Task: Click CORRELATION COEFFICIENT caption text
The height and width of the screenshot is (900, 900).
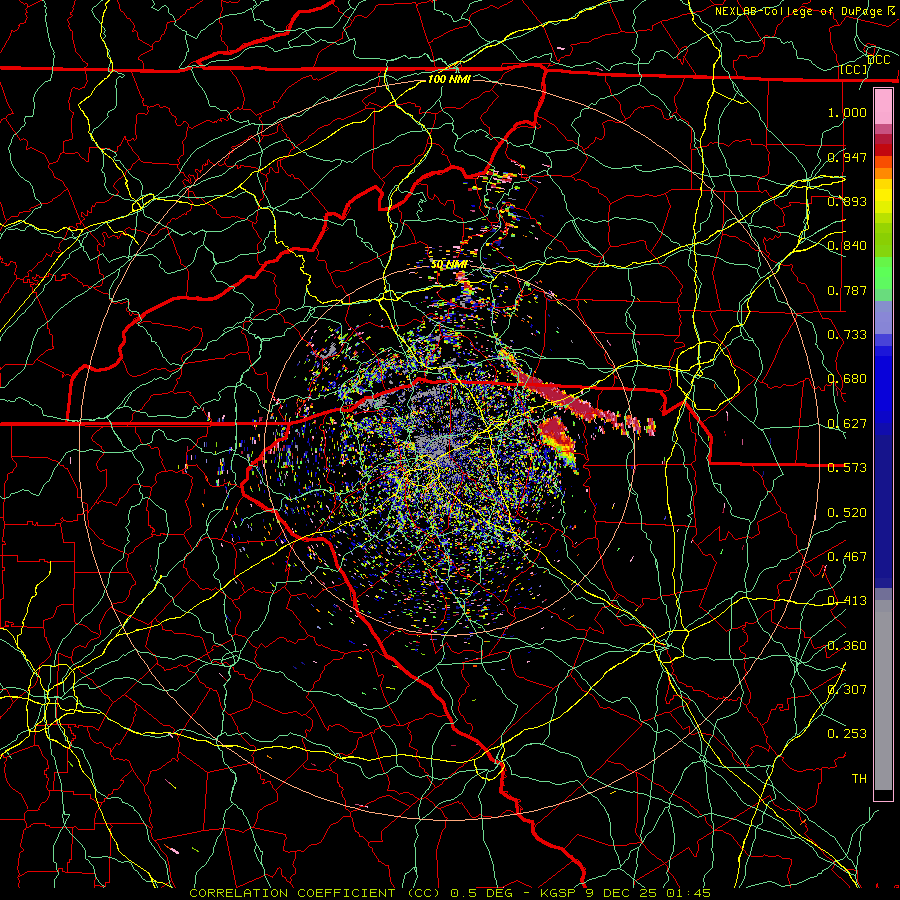Action: pyautogui.click(x=292, y=893)
